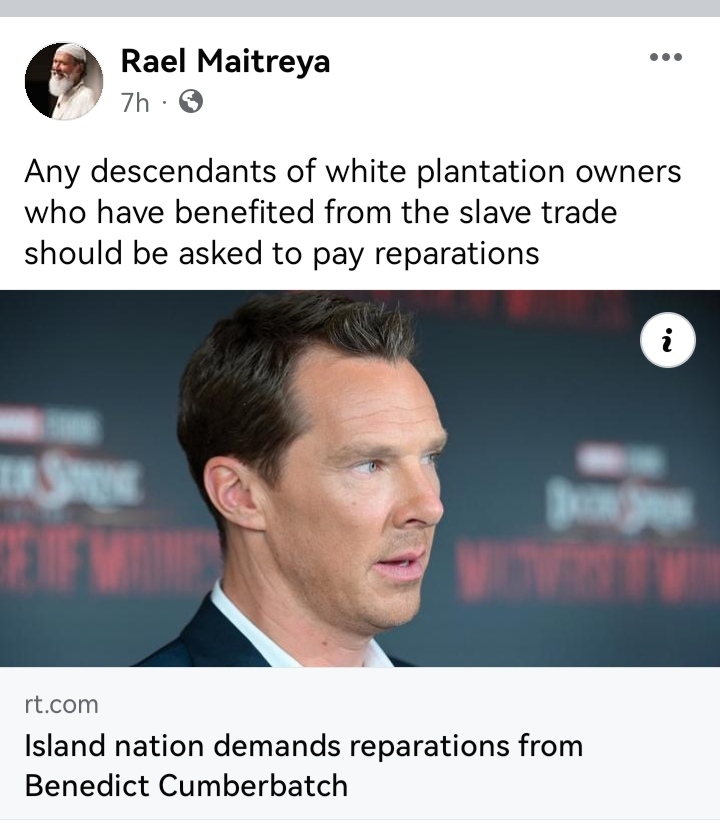This screenshot has height=823, width=720.
Task: Select the line 'should be asked to pay reparations'
Action: (282, 254)
